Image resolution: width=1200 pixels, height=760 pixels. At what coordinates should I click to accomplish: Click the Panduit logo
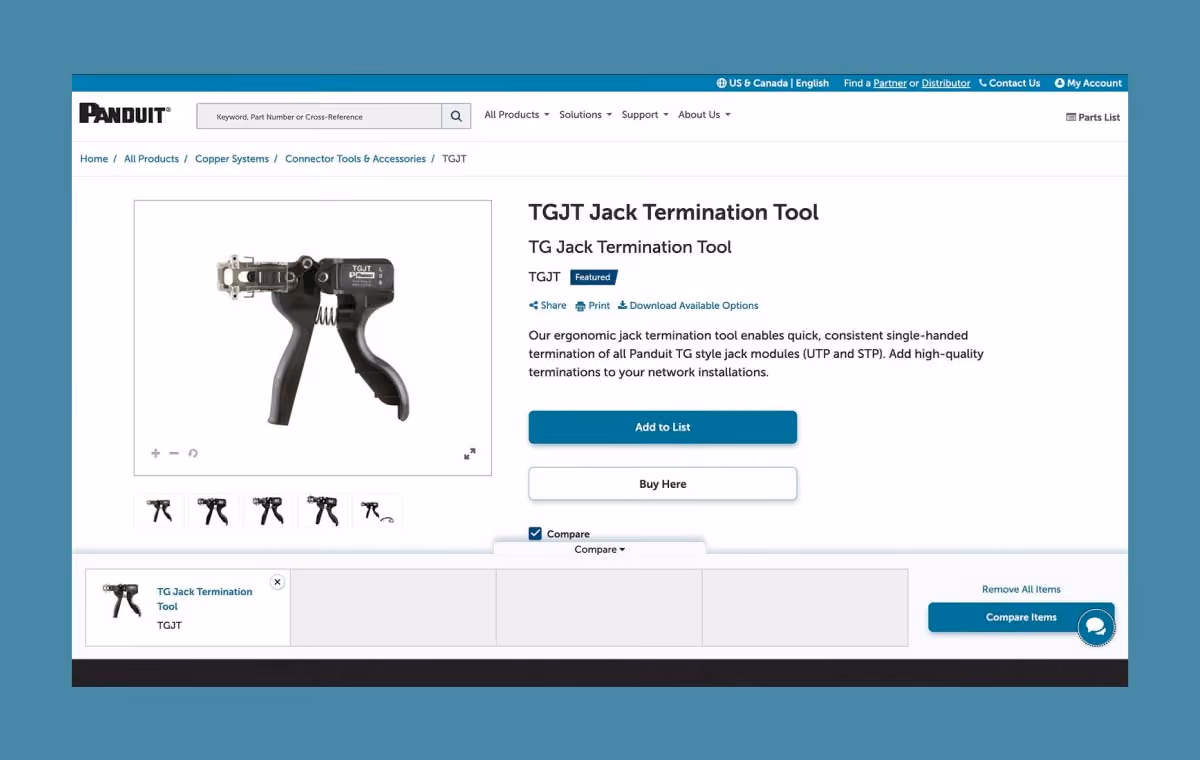125,114
